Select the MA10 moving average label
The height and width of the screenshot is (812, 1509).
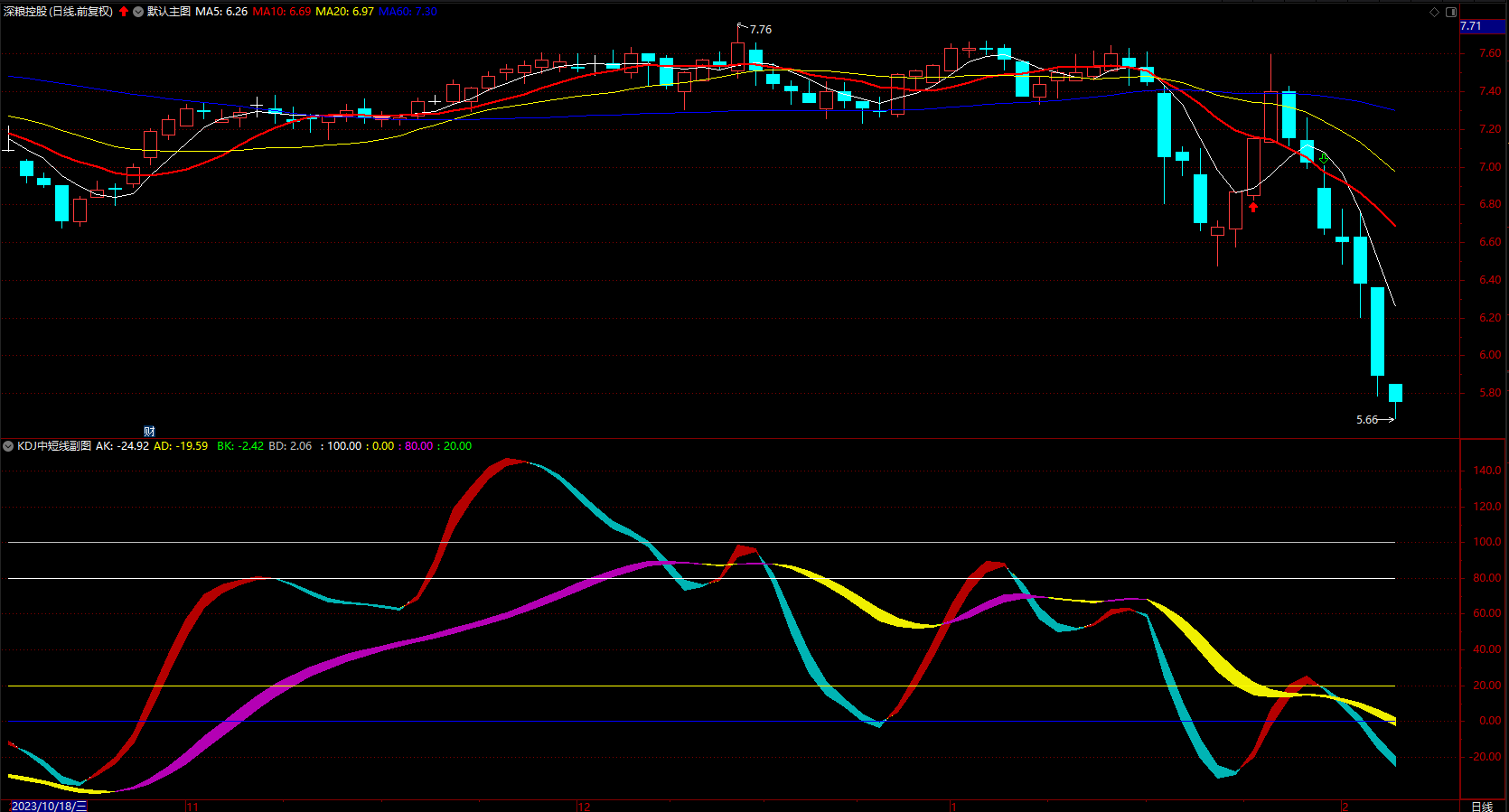(282, 12)
